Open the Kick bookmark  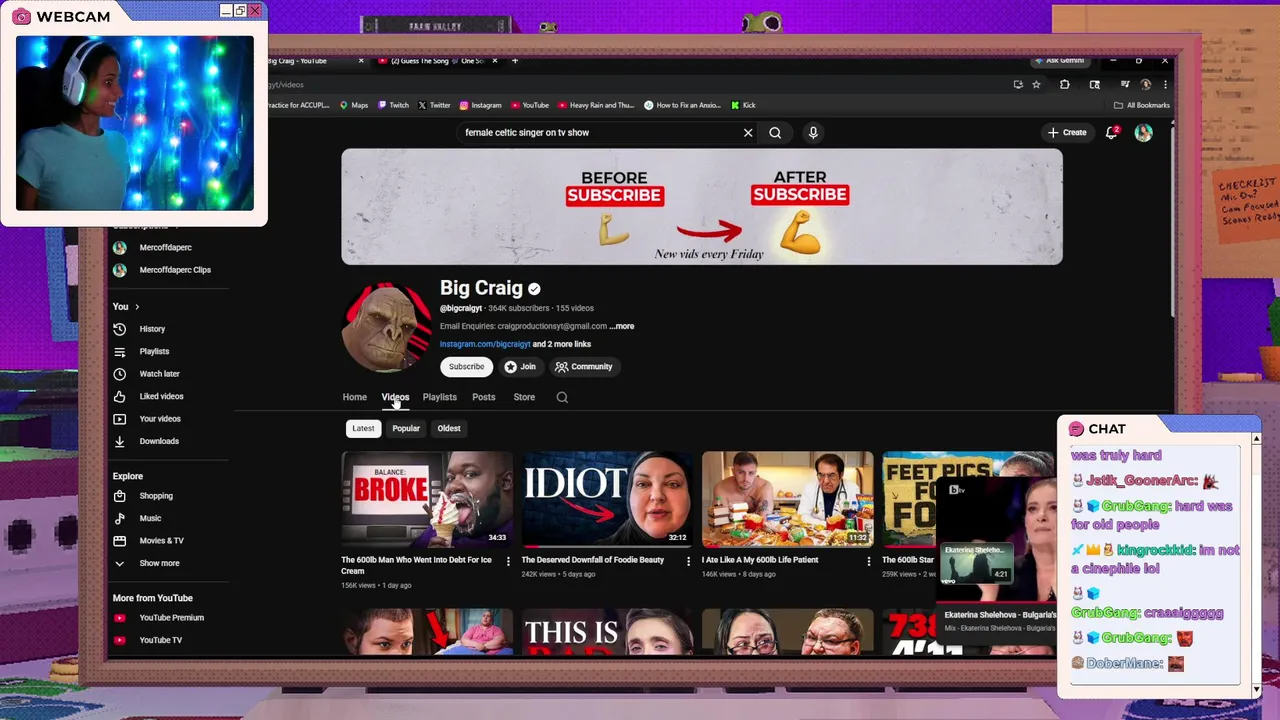click(743, 105)
